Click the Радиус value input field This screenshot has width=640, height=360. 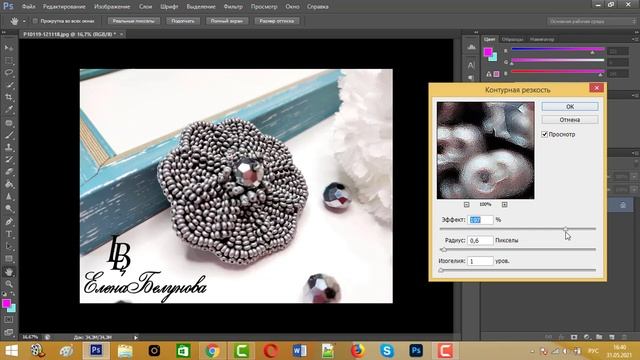coord(480,240)
